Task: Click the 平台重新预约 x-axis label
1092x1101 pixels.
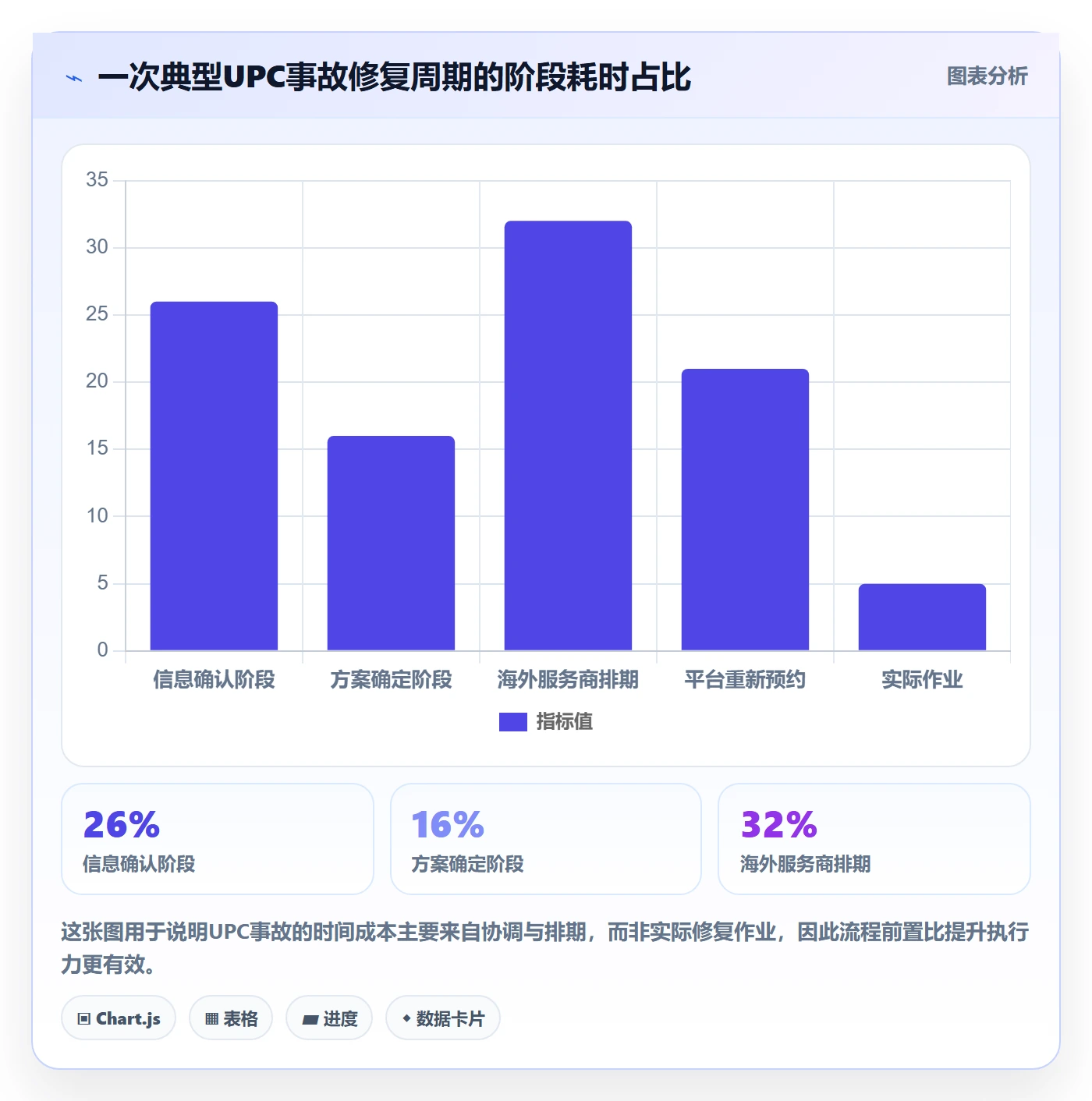Action: coord(745,680)
